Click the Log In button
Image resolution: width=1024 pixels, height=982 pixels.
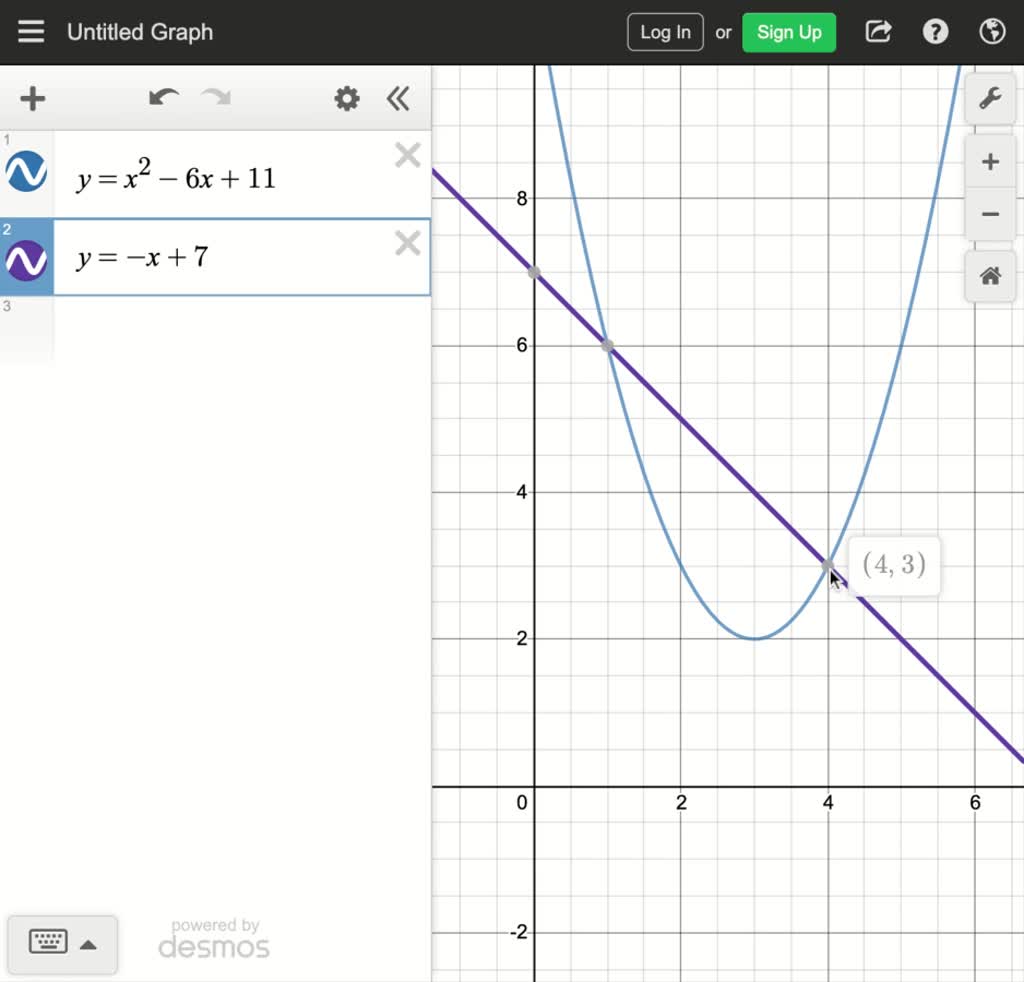coord(664,31)
